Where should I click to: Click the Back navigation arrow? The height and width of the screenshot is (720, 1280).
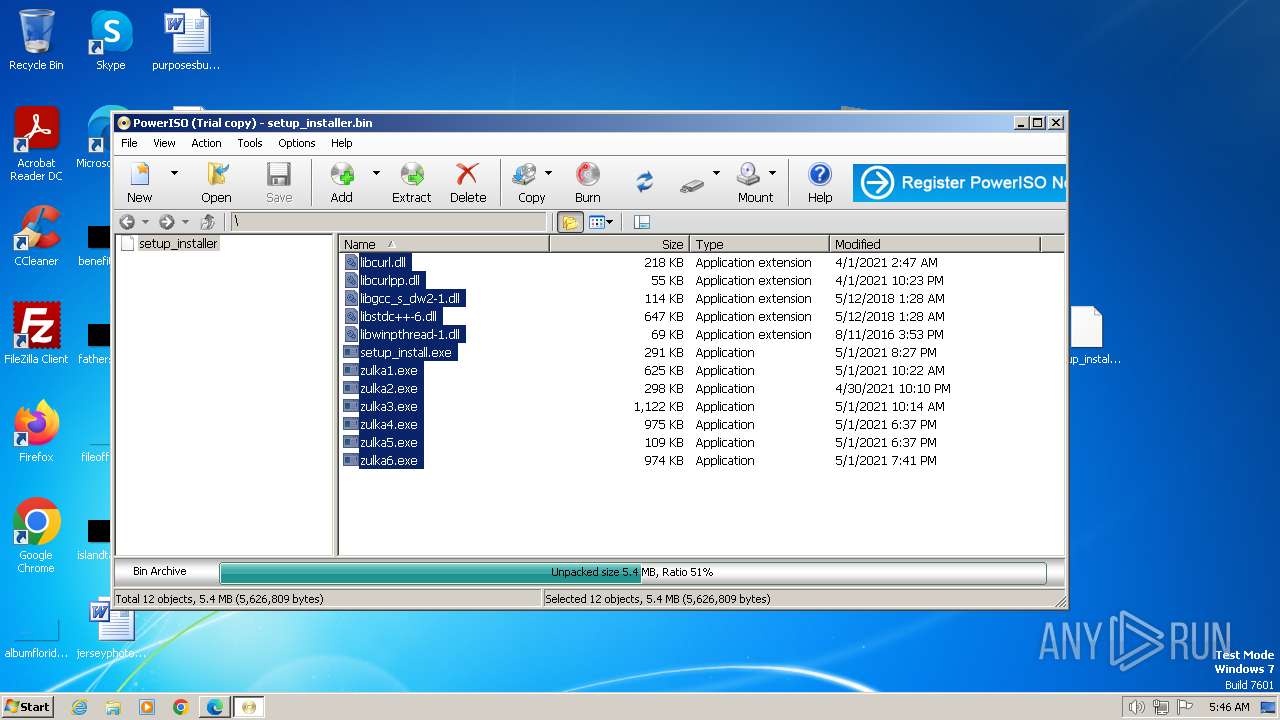(127, 222)
